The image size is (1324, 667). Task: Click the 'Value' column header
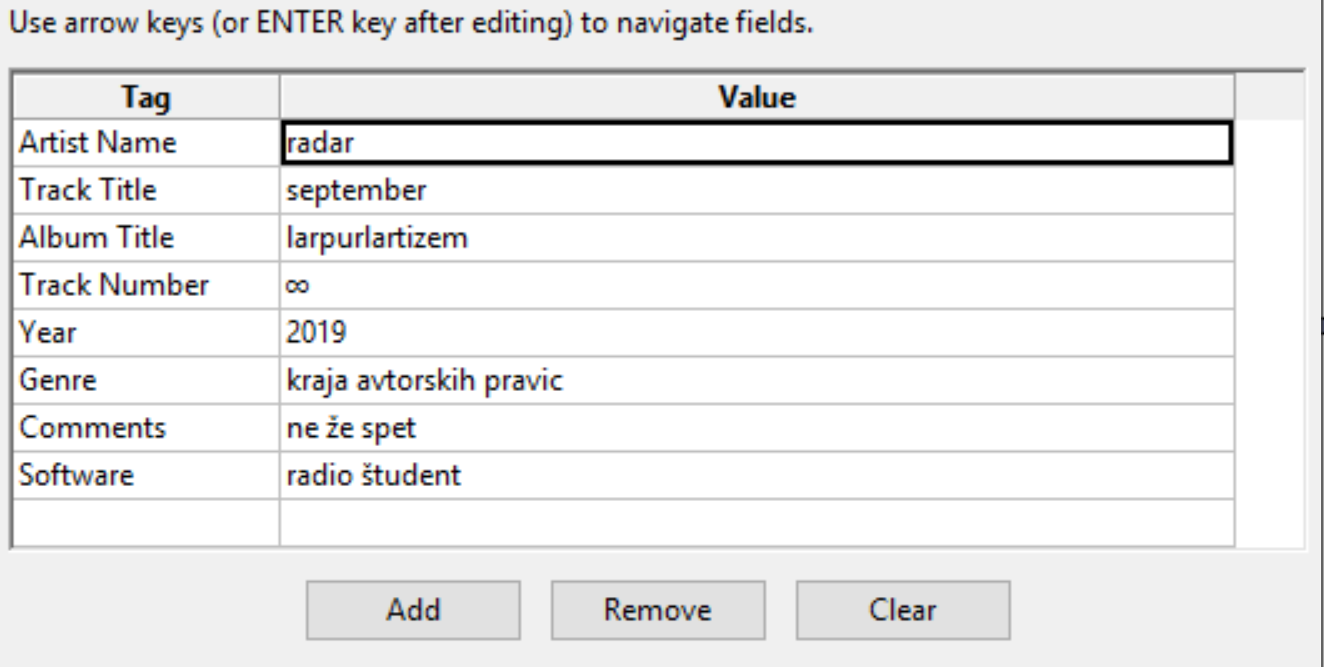[756, 97]
